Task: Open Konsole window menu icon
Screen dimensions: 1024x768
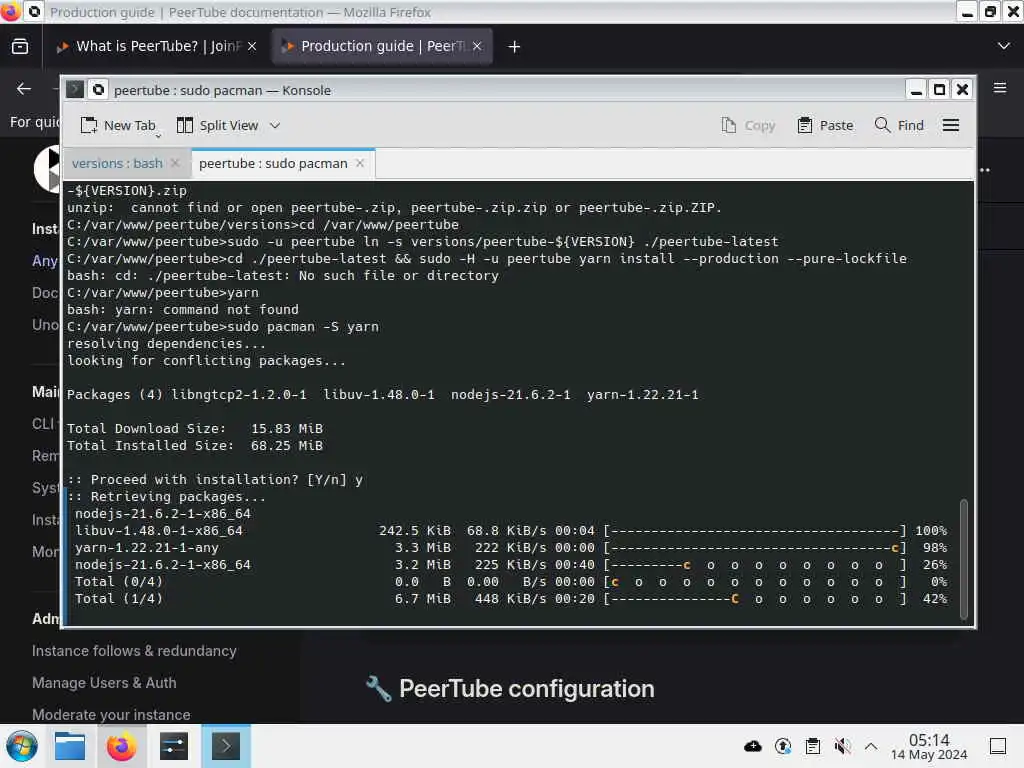Action: click(75, 89)
